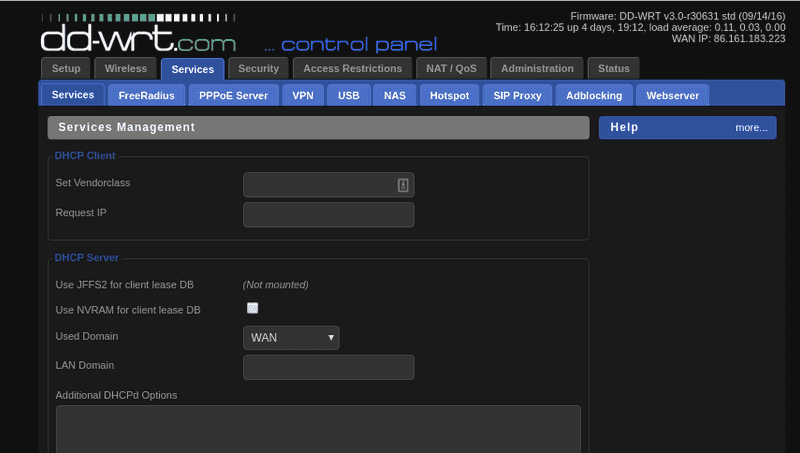
Task: Open the PPPoE Server sub-tab
Action: click(x=233, y=95)
